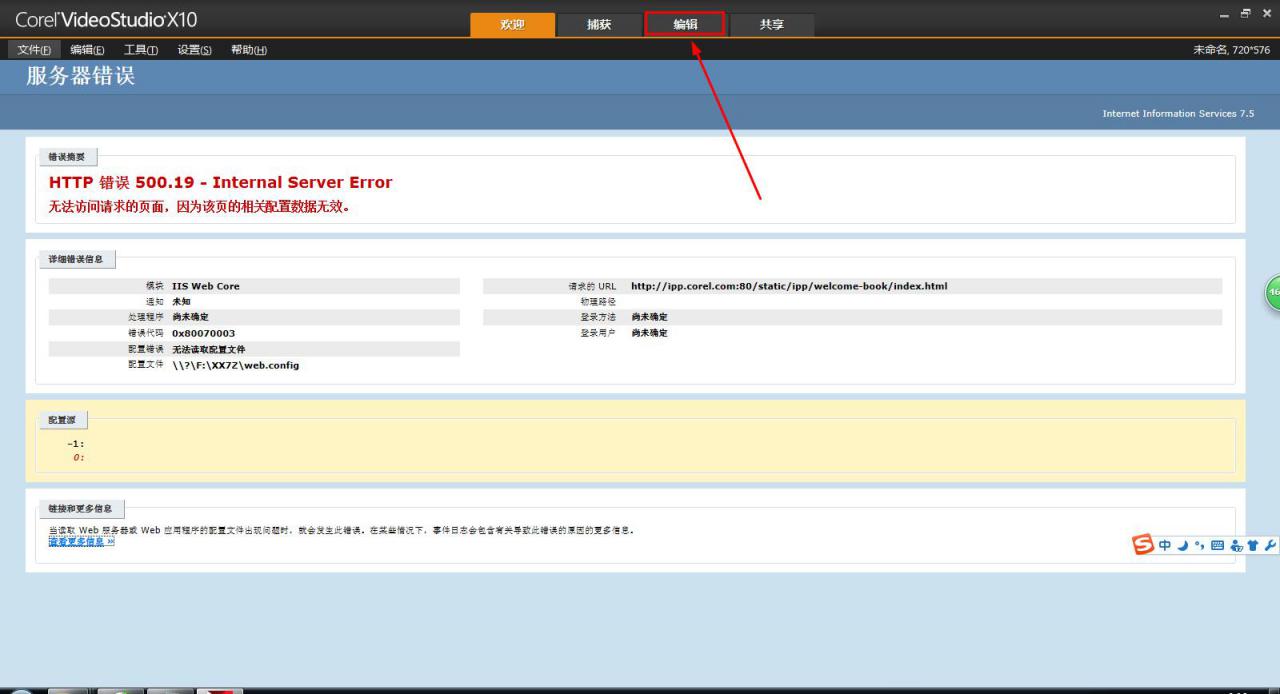1280x694 pixels.
Task: Click the 未命名, 720*576 project label
Action: [1231, 50]
